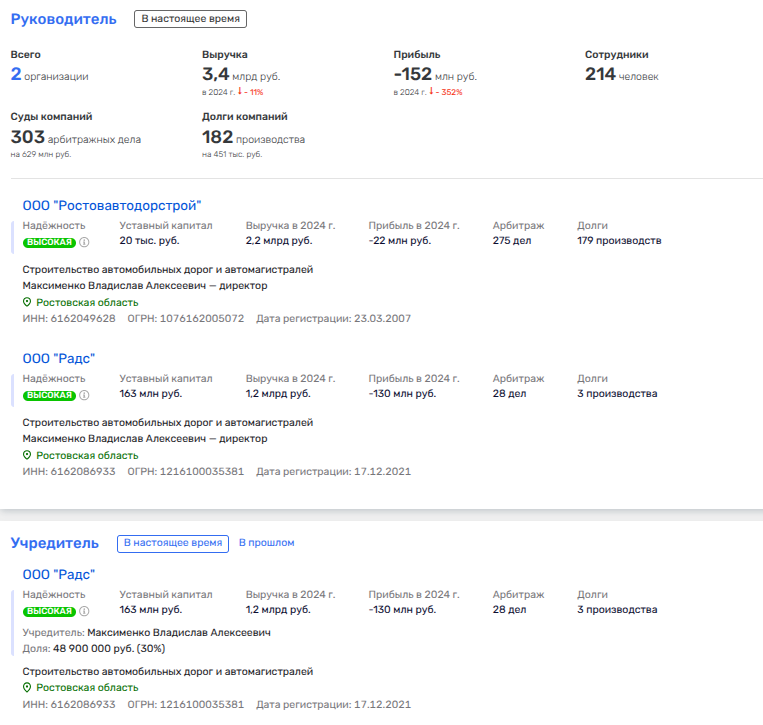
Task: Click the '2 организации' total count
Action: click(x=49, y=75)
